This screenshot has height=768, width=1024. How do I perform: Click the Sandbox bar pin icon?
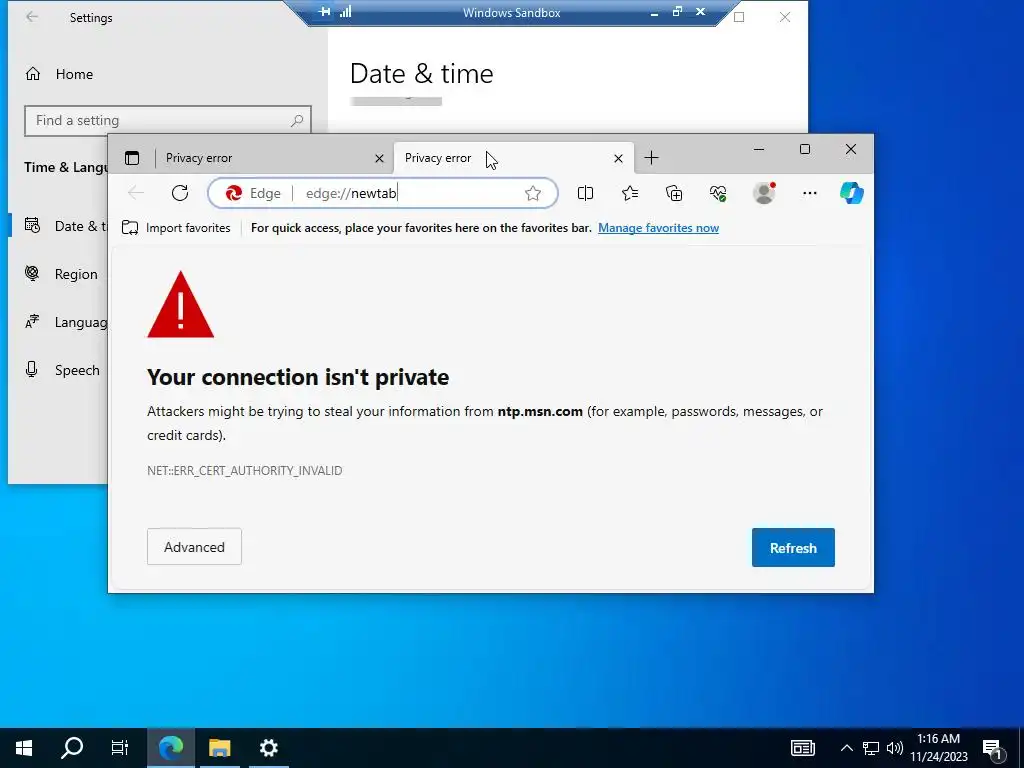point(324,12)
